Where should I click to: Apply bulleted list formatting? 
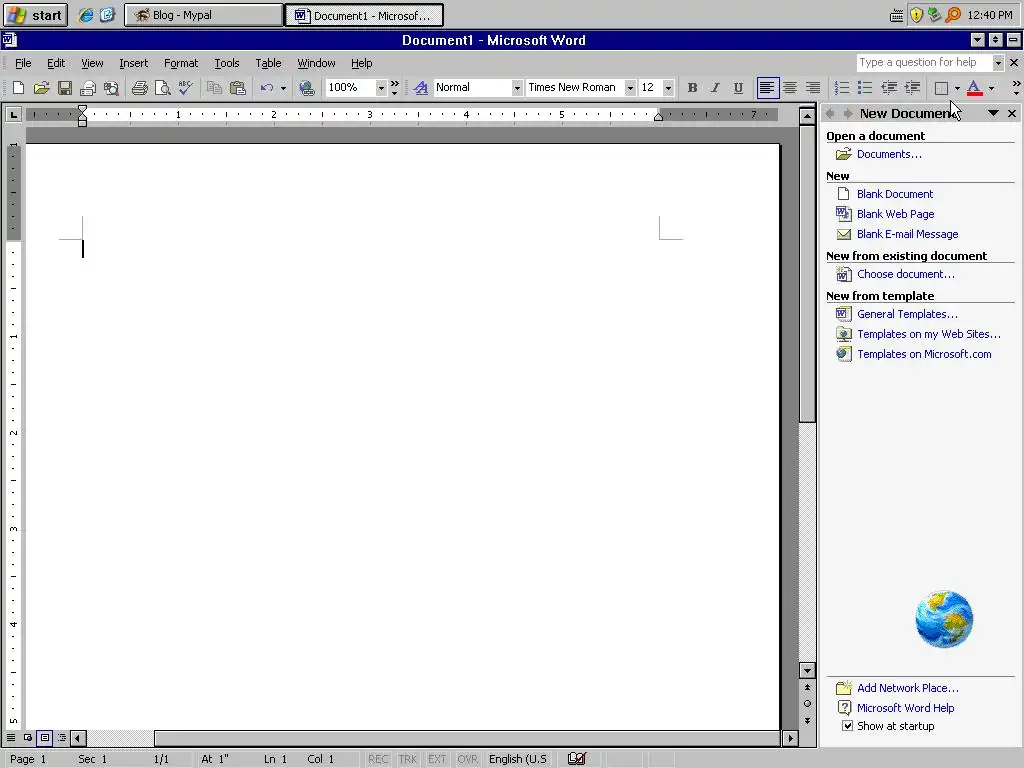tap(865, 88)
